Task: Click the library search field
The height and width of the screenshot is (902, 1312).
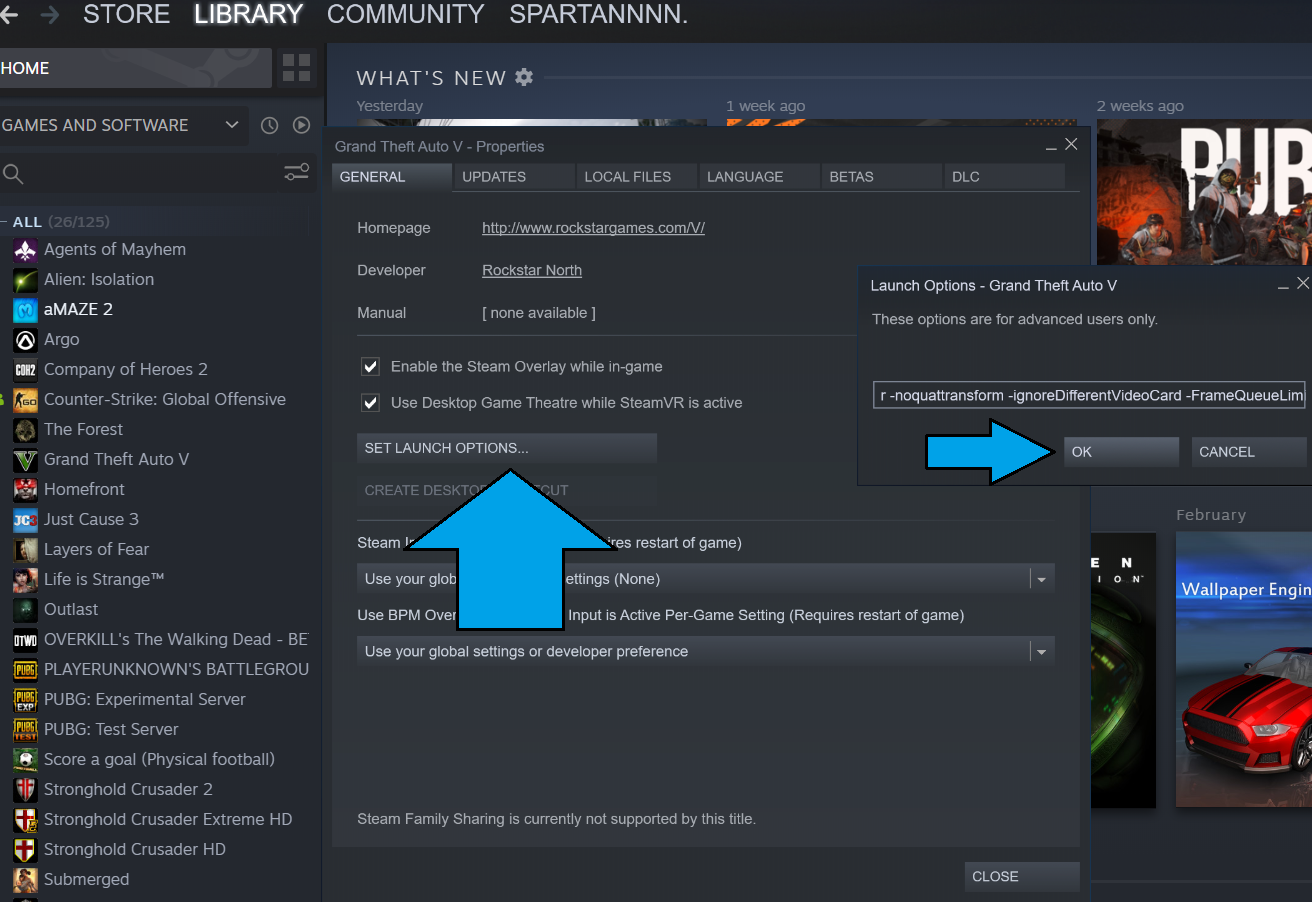Action: coord(140,174)
